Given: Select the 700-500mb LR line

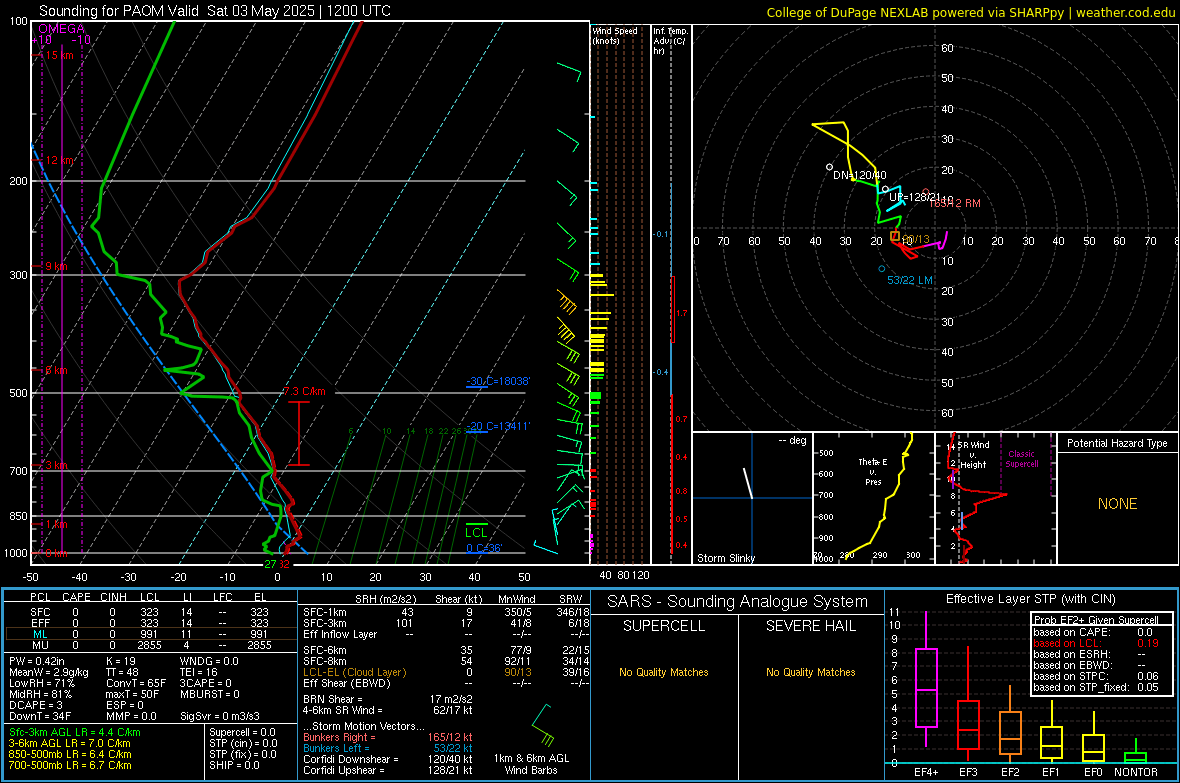Looking at the screenshot, I should click(70, 765).
